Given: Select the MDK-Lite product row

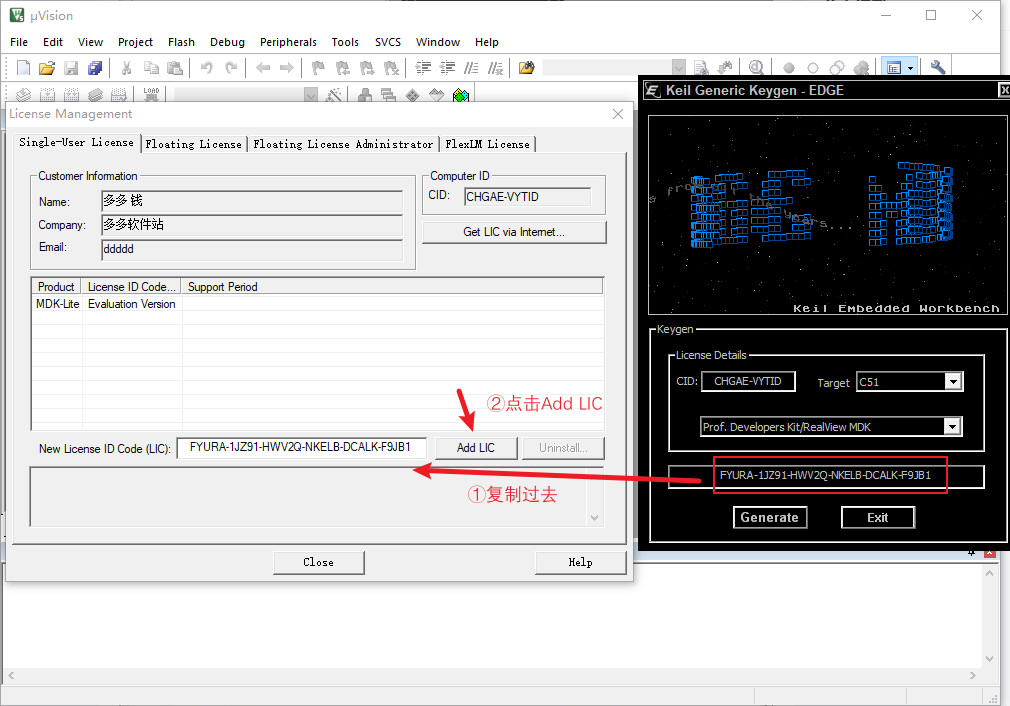Looking at the screenshot, I should 318,304.
